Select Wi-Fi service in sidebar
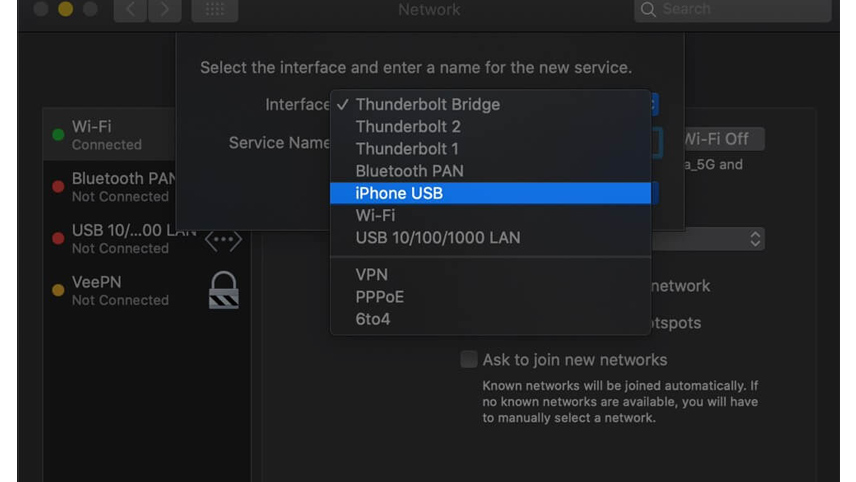The width and height of the screenshot is (856, 482). (x=109, y=134)
